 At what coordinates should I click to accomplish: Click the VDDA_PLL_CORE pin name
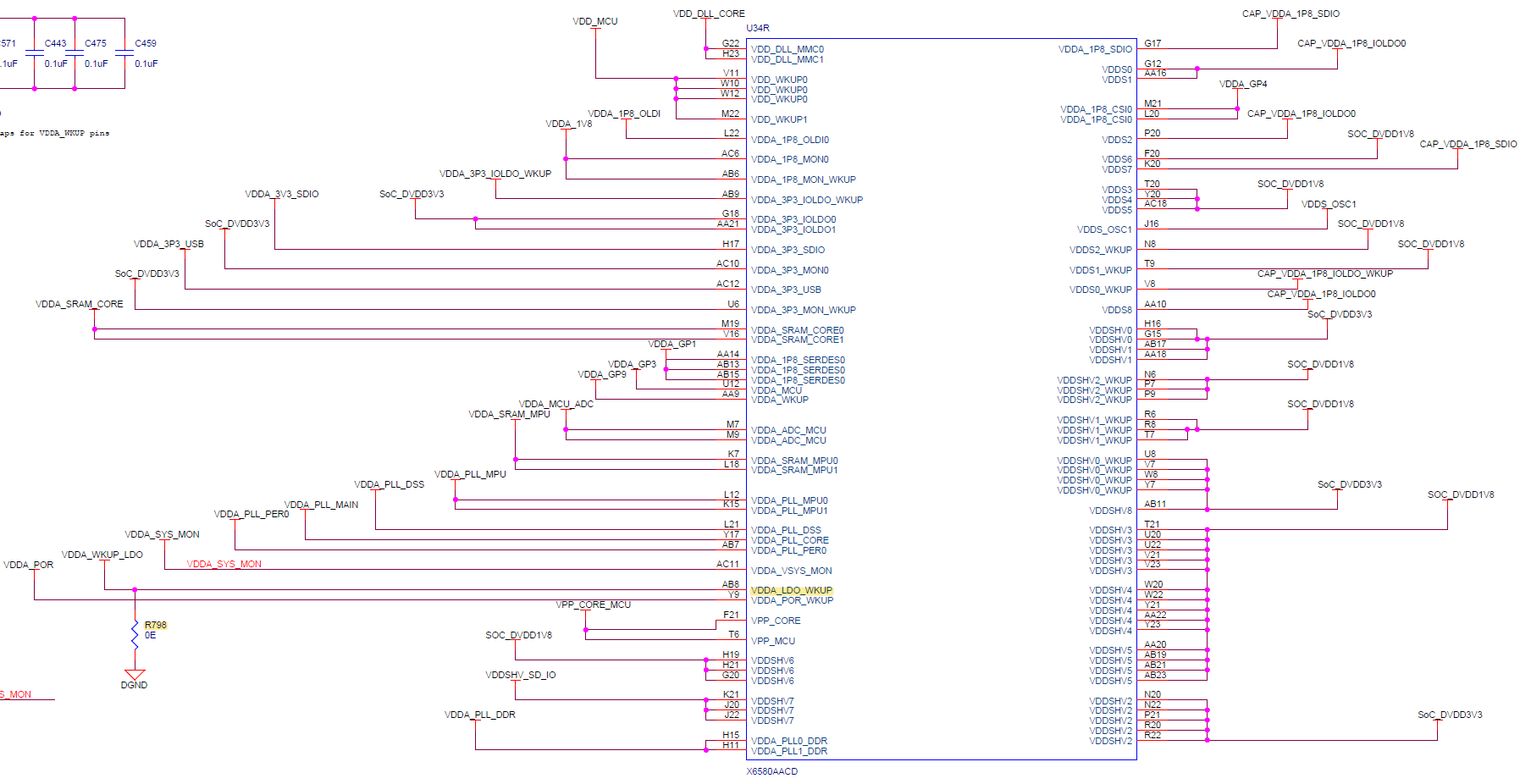(x=790, y=540)
